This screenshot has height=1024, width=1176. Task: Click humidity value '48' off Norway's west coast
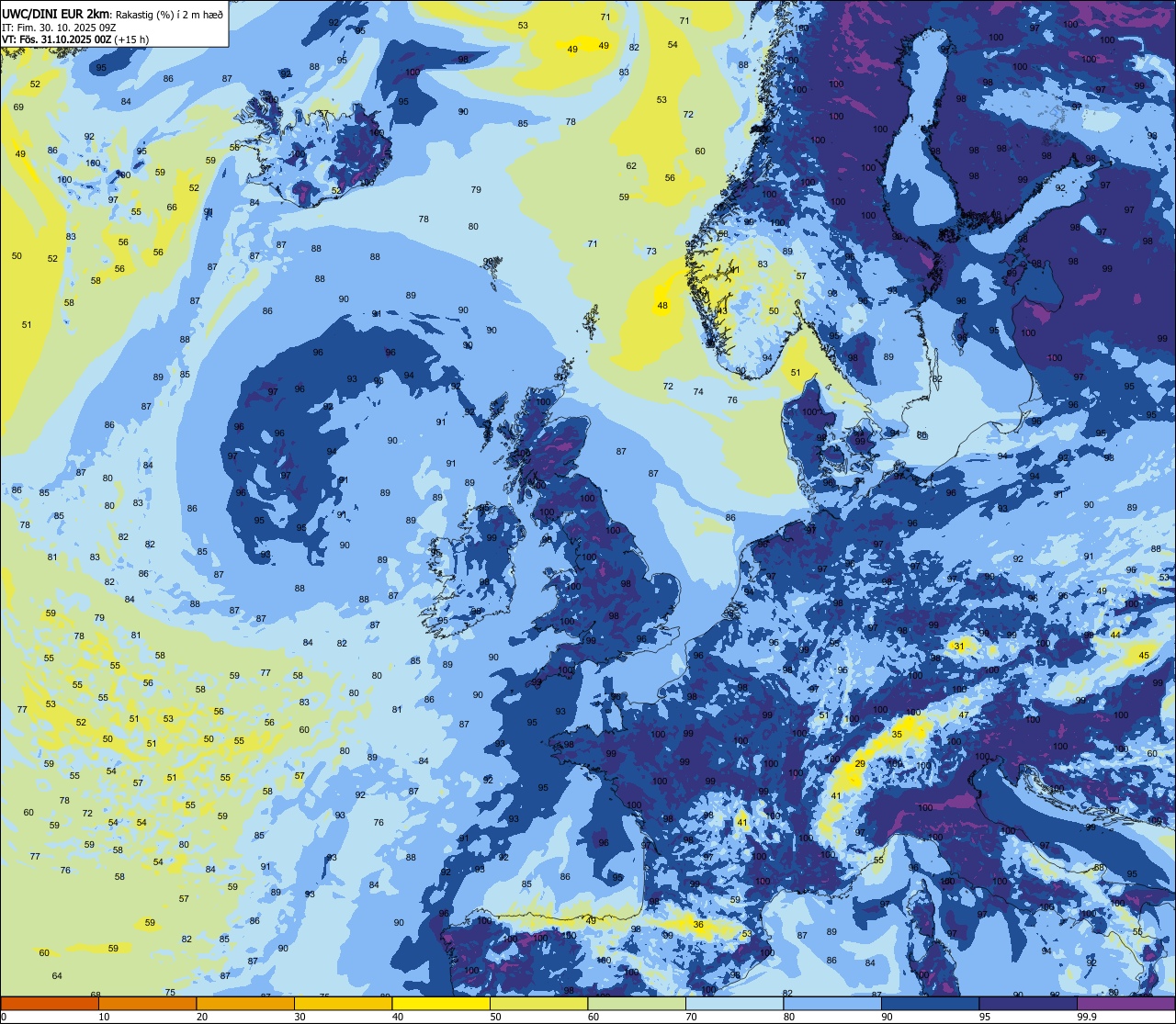point(662,306)
